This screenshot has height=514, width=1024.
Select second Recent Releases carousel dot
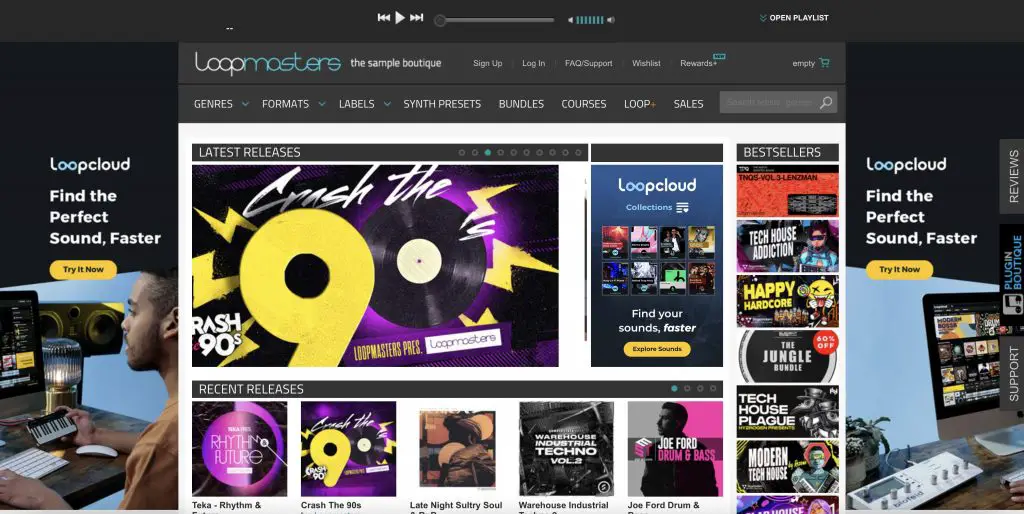pyautogui.click(x=687, y=389)
